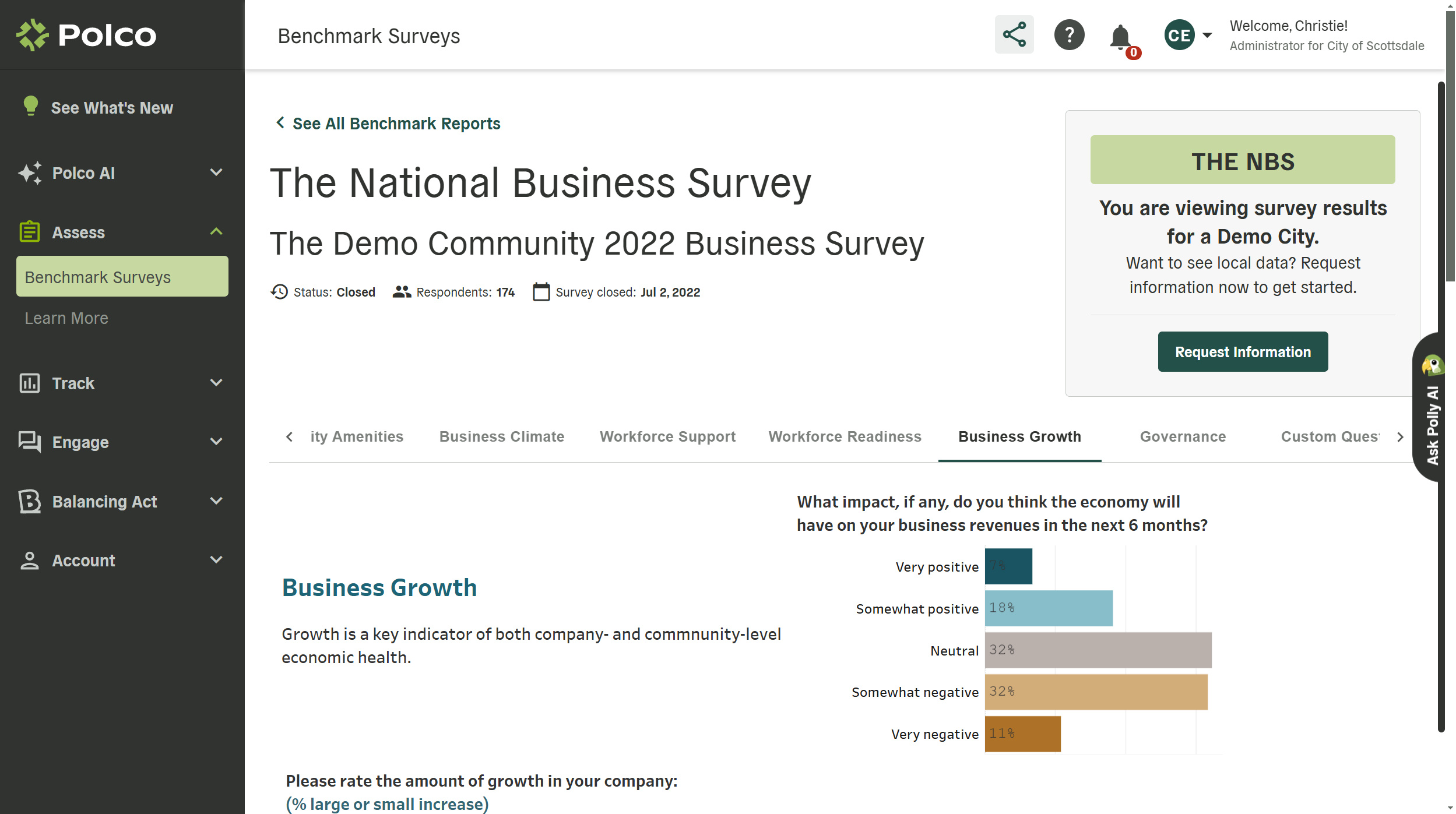Click the Request Information button
The height and width of the screenshot is (814, 1456).
[1243, 352]
